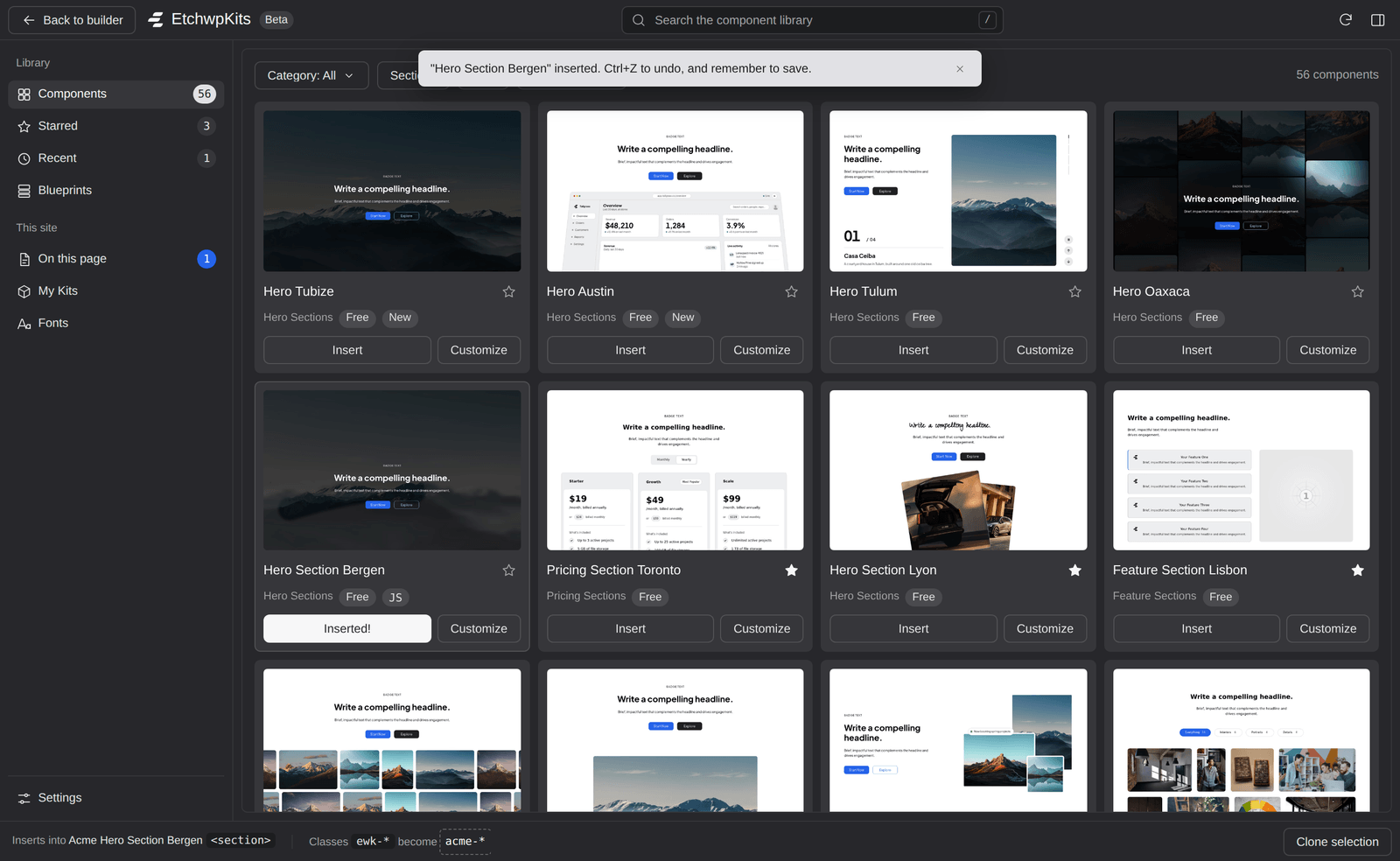The image size is (1400, 861).
Task: Open the On this page section
Action: click(x=115, y=259)
